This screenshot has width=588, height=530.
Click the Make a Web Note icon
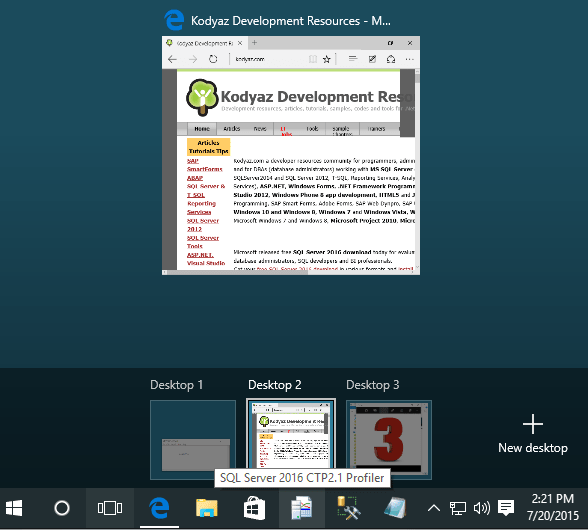tap(372, 59)
